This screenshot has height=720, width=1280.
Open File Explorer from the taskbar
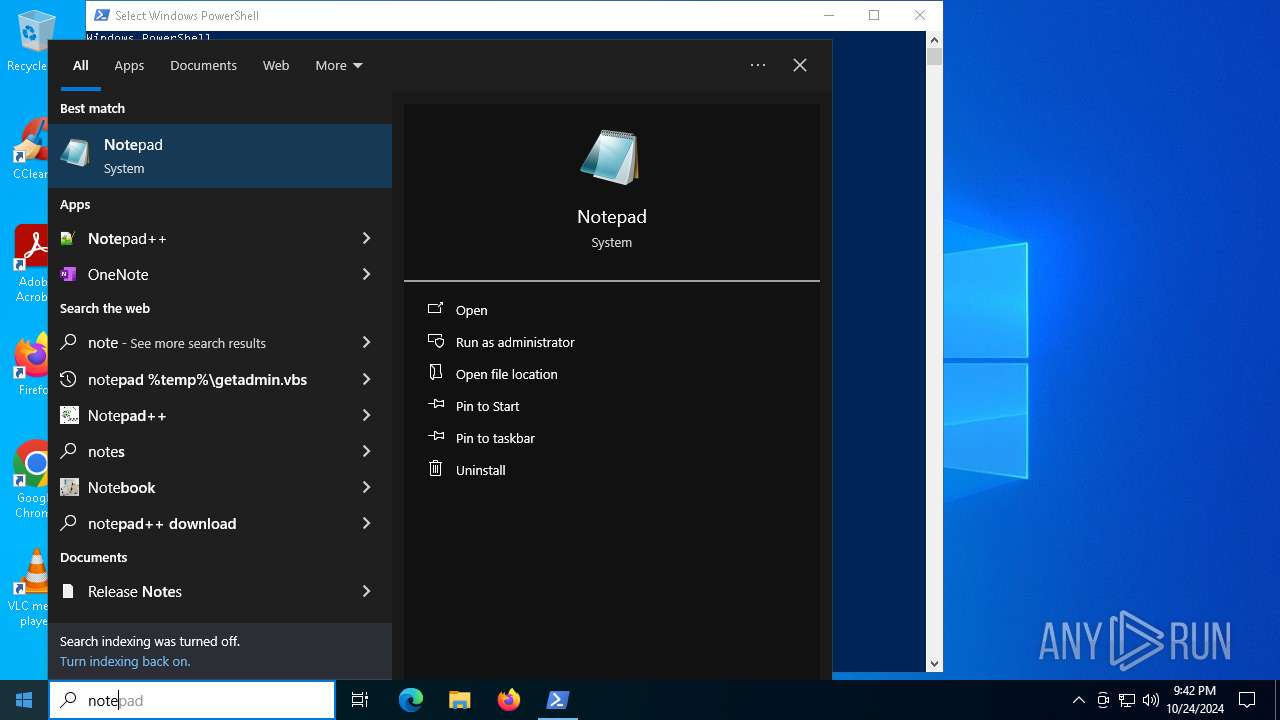point(459,700)
